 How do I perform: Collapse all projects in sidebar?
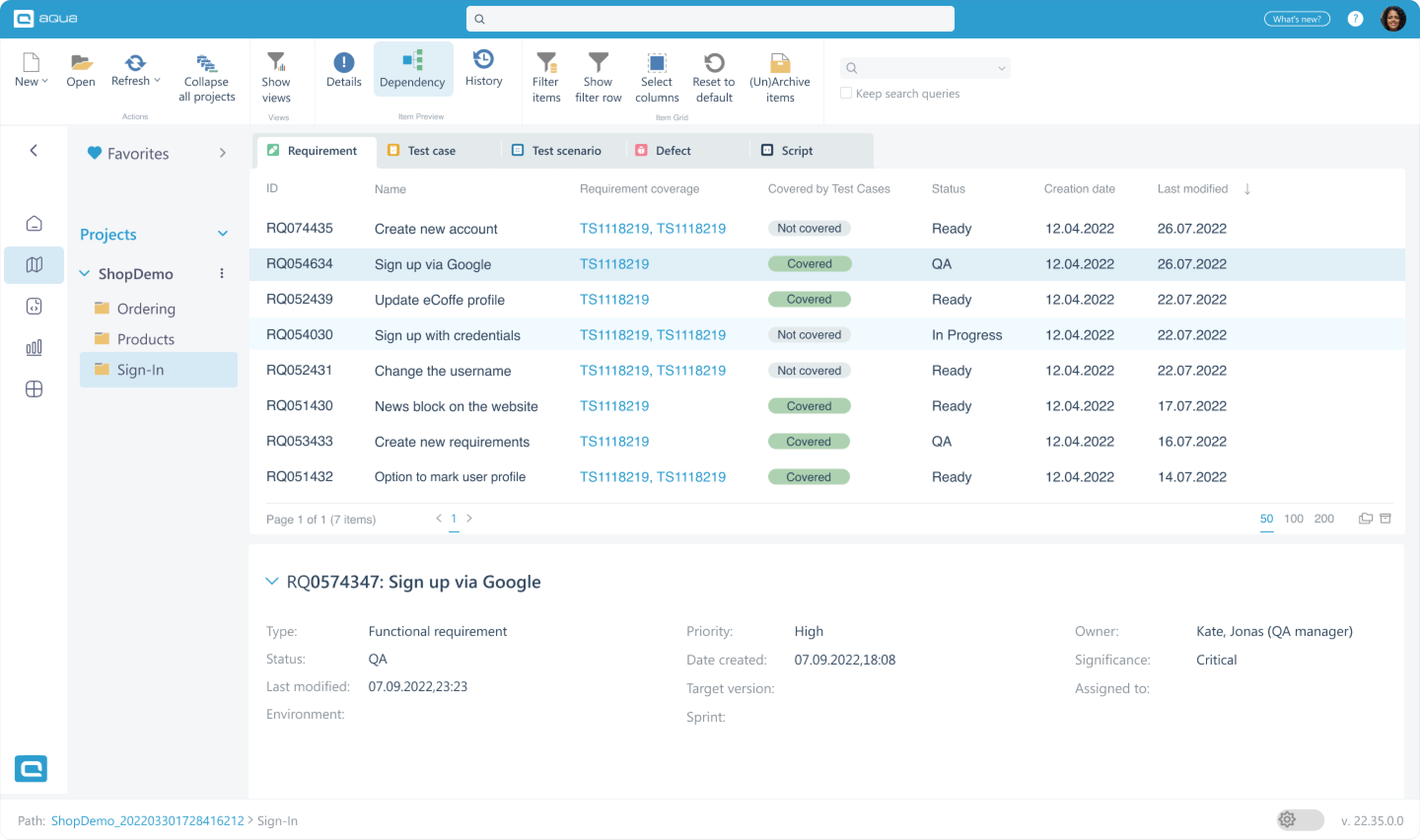click(x=206, y=75)
